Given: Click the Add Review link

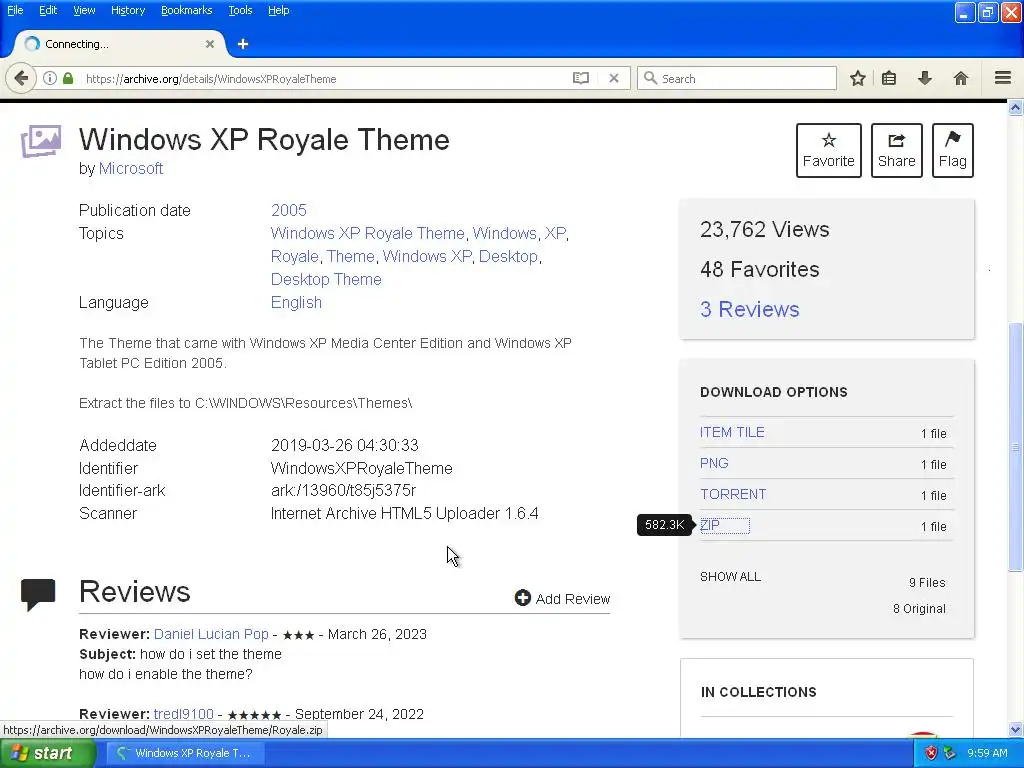Looking at the screenshot, I should tap(562, 598).
